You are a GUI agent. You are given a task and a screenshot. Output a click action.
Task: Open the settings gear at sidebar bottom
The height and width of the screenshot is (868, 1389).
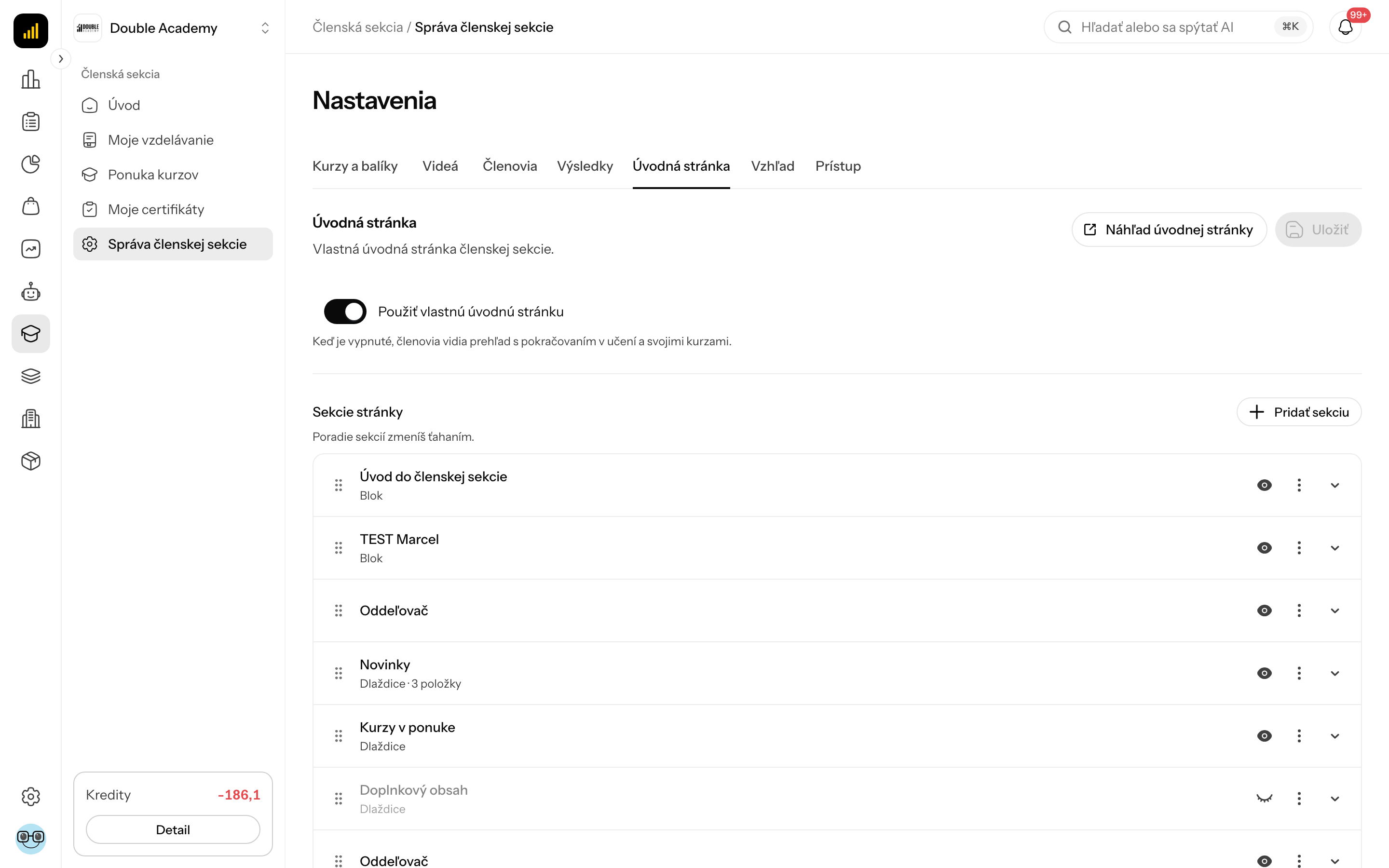(30, 796)
